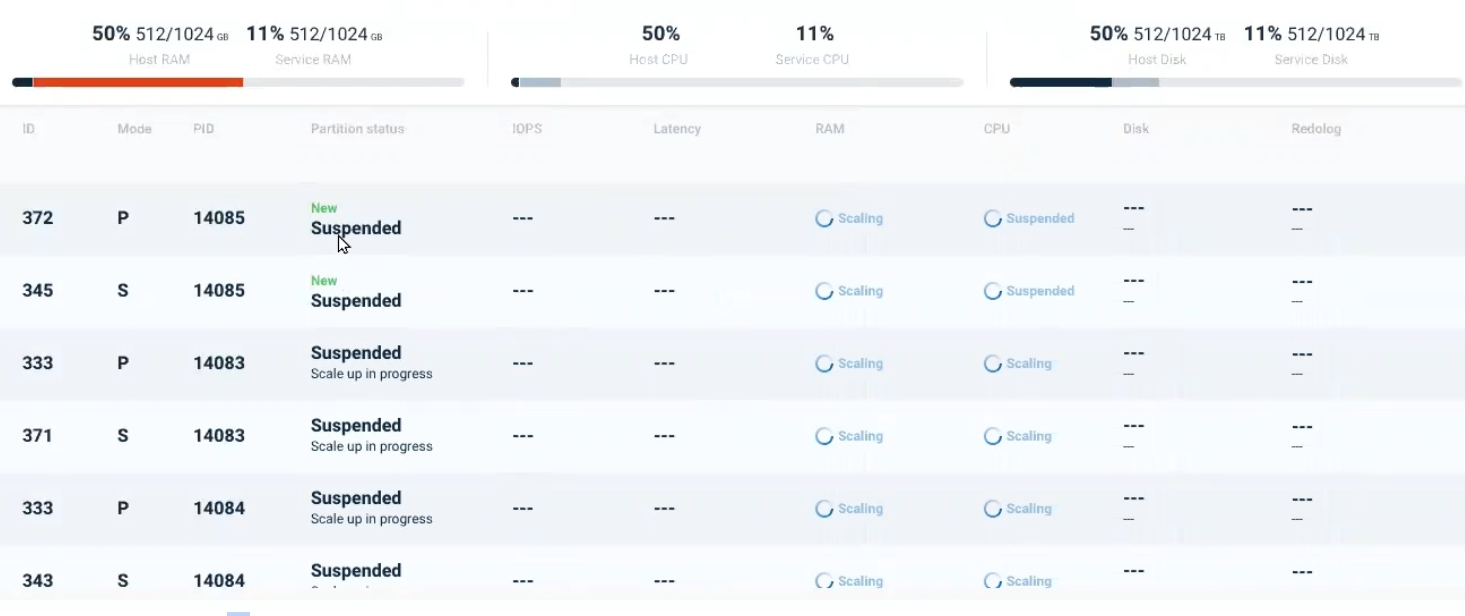
Task: Open the Suspended status of partition 345
Action: click(x=356, y=300)
